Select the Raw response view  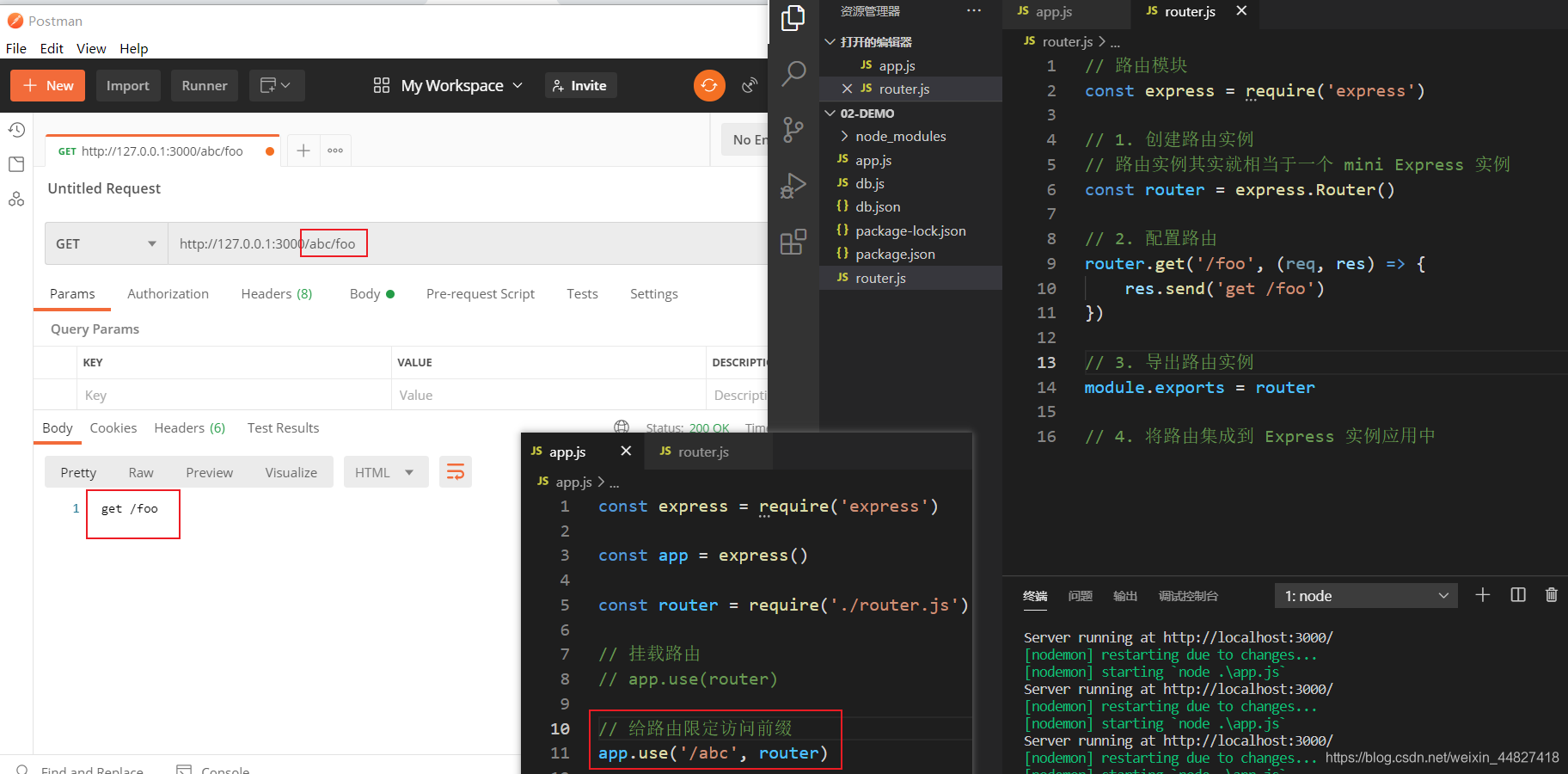point(141,472)
